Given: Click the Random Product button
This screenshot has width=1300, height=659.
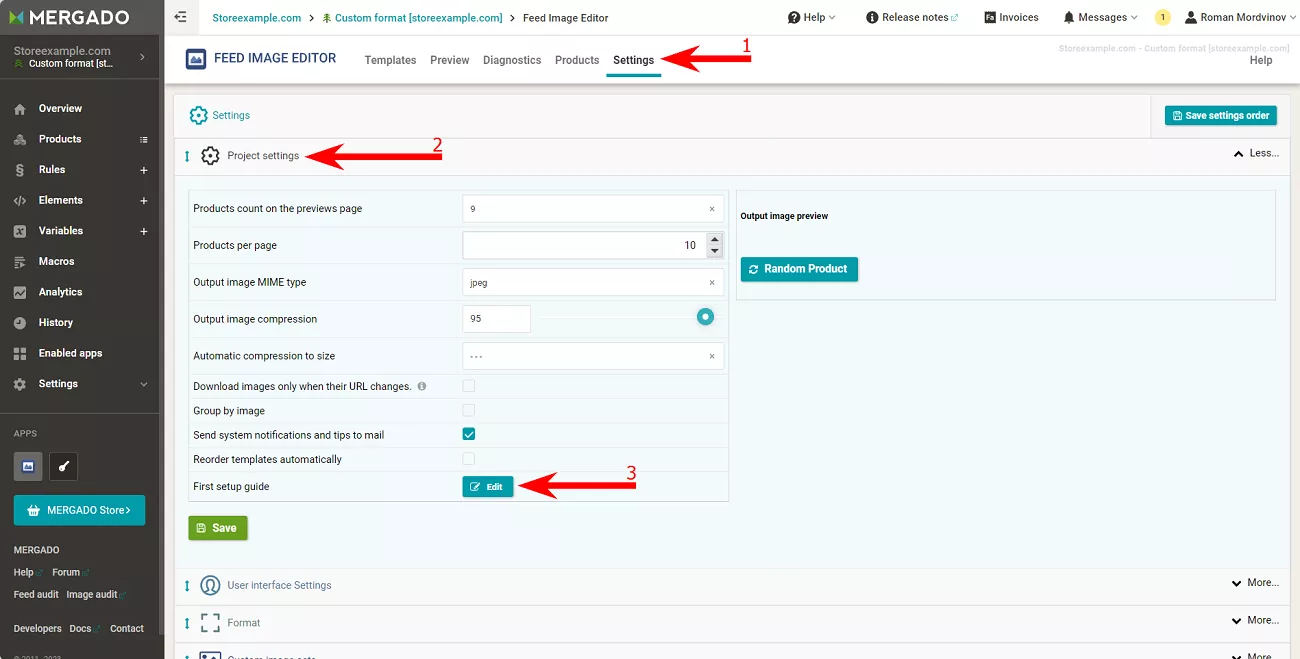Looking at the screenshot, I should pos(799,269).
